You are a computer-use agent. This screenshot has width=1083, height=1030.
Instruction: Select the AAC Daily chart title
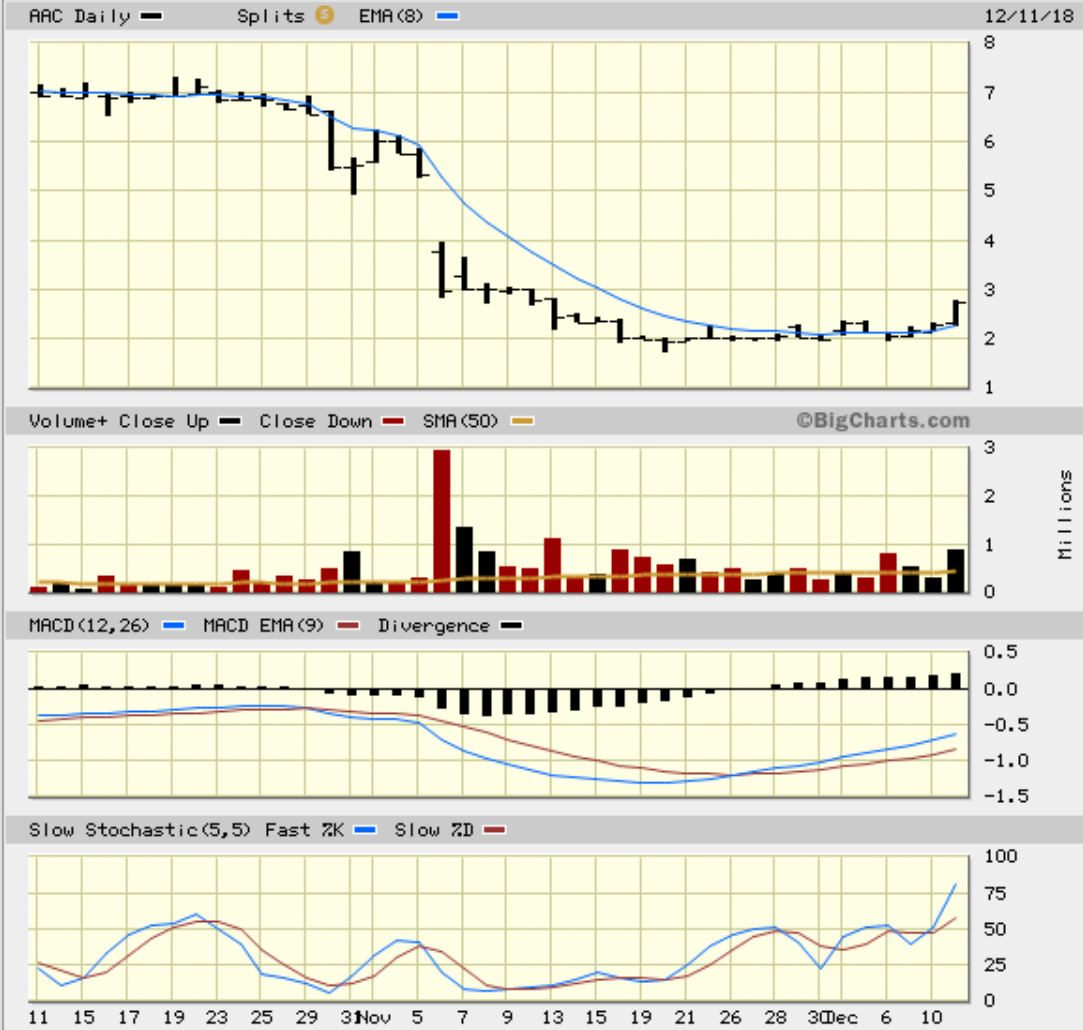click(80, 17)
